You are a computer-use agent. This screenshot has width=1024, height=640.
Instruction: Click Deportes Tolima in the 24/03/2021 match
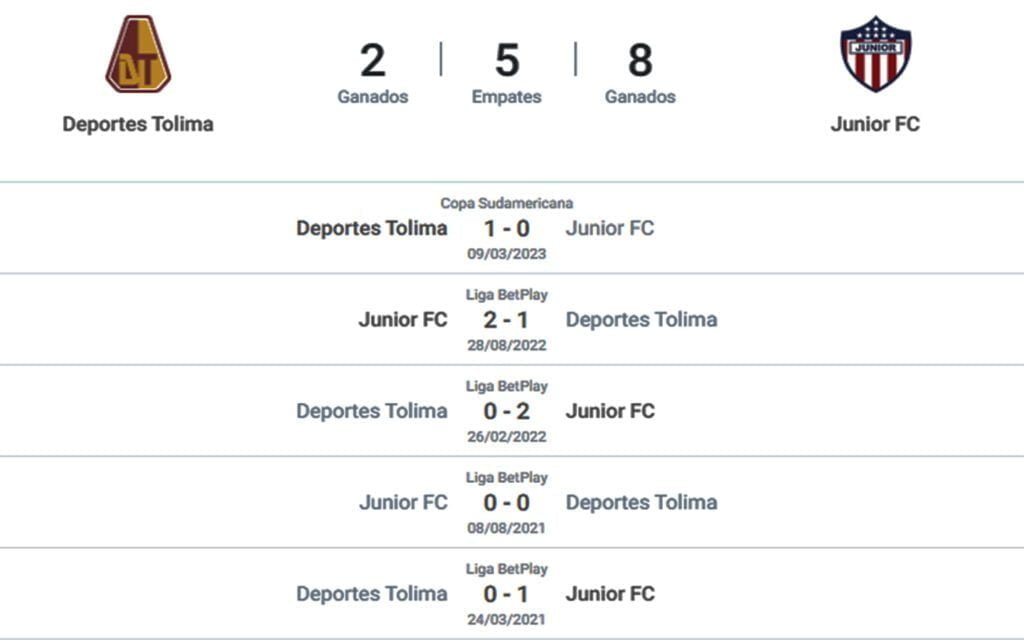point(372,594)
